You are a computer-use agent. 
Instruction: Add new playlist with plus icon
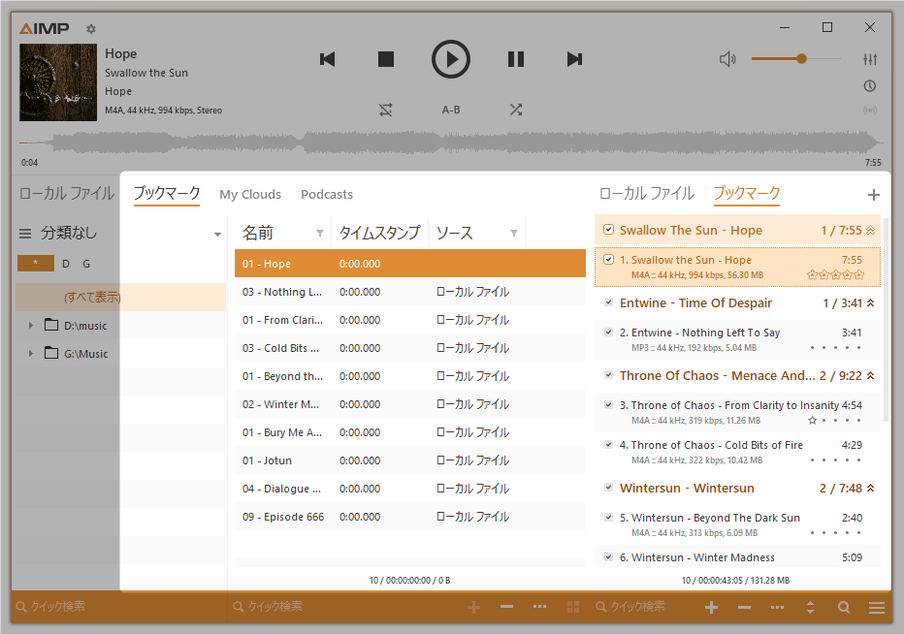tap(873, 195)
